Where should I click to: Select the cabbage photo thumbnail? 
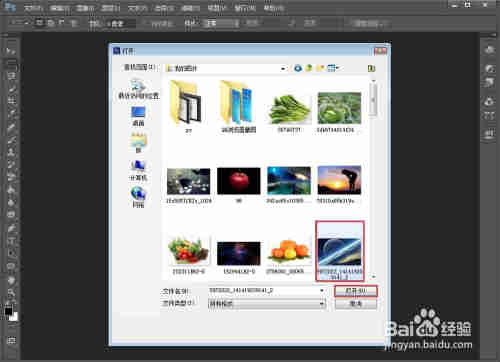[x=339, y=112]
